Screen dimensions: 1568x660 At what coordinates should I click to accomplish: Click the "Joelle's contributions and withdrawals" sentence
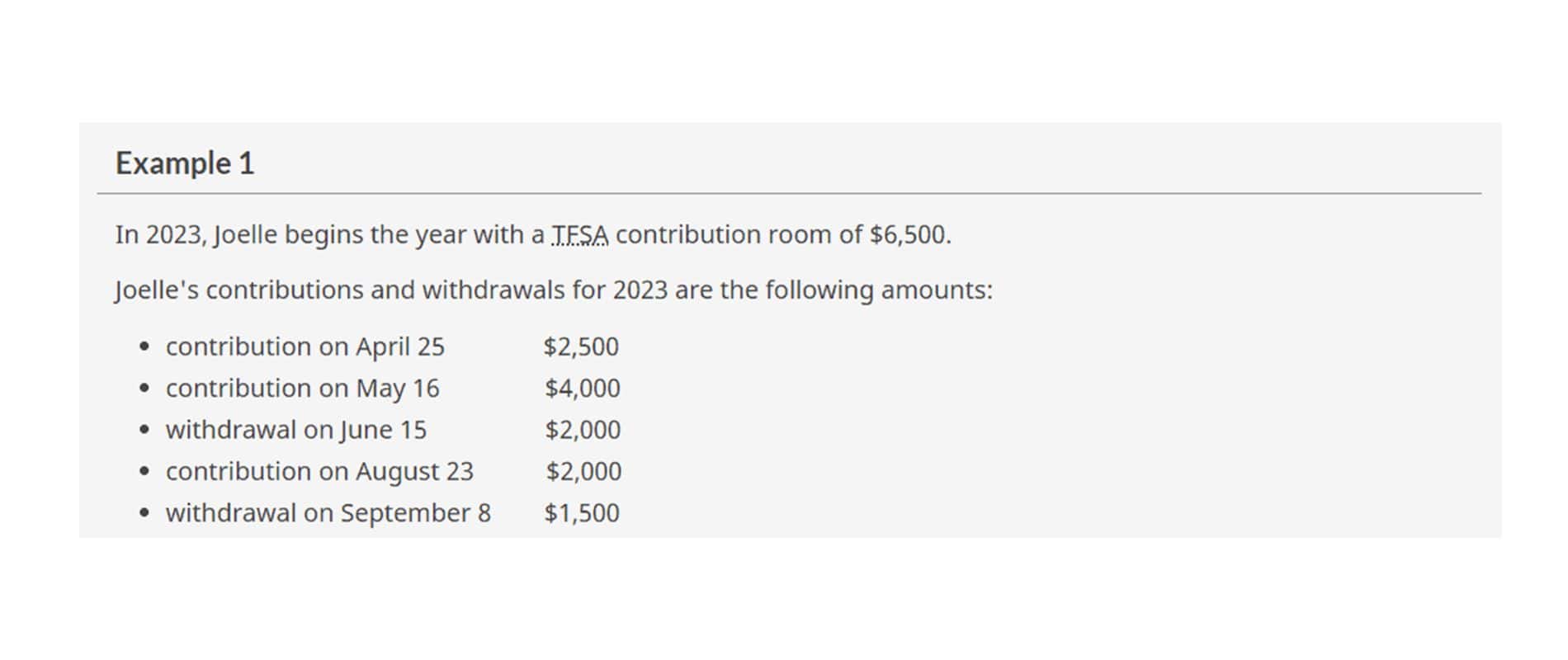point(553,290)
